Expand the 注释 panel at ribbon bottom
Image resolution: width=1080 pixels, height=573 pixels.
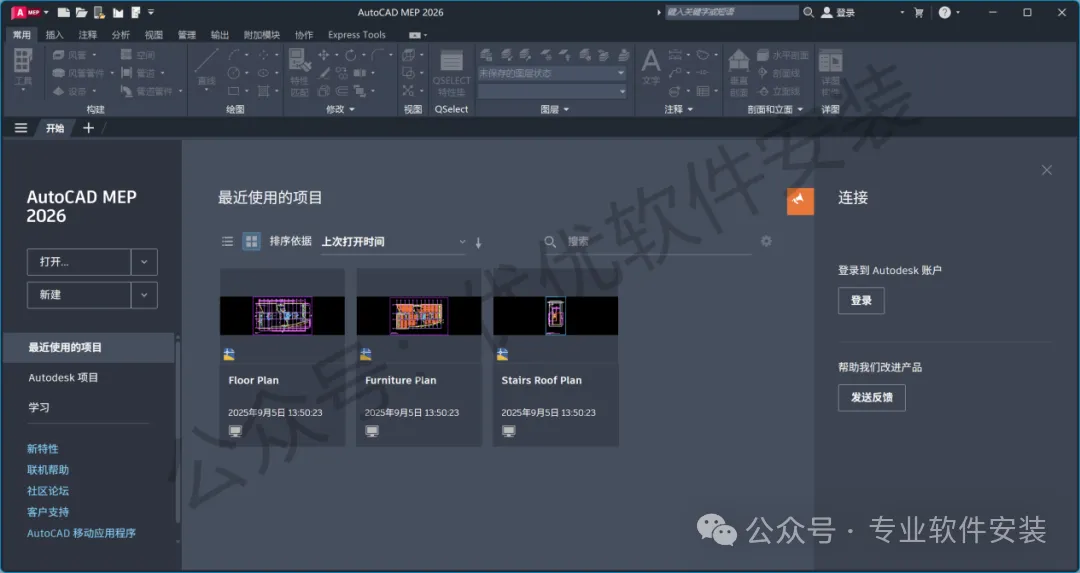(x=678, y=110)
